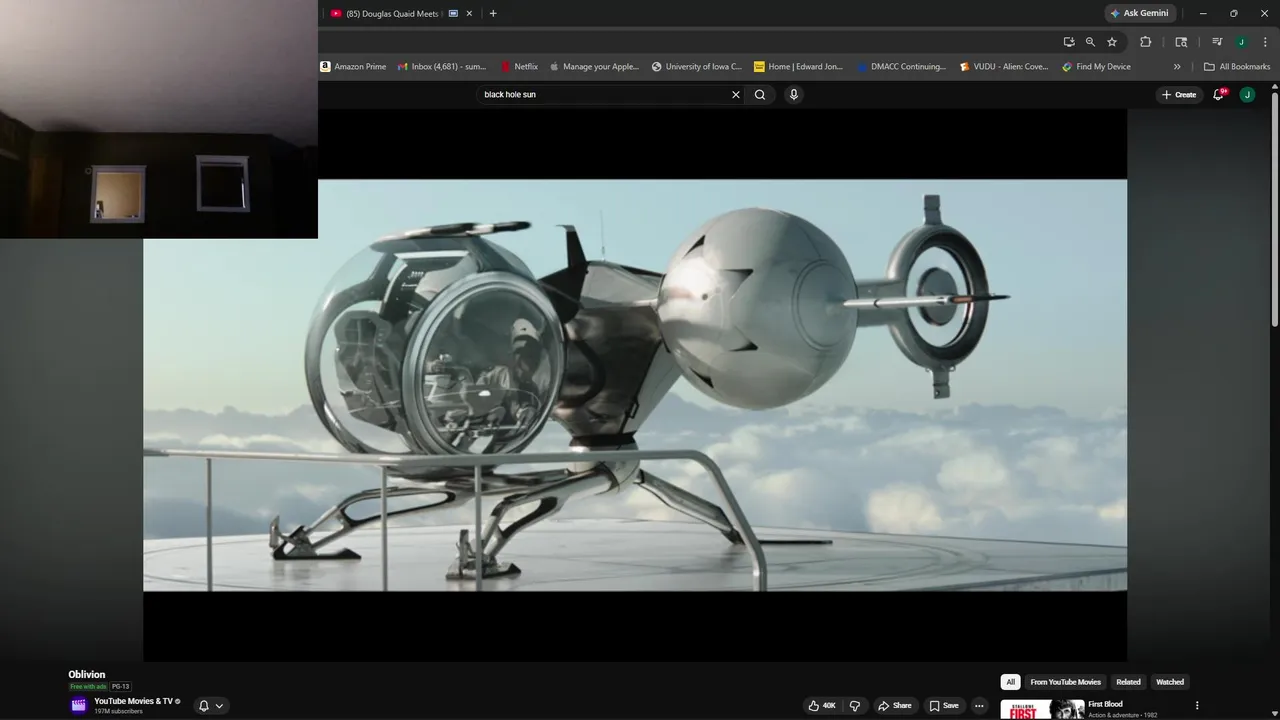Image resolution: width=1280 pixels, height=720 pixels.
Task: Click the Oblivion video title
Action: click(x=87, y=675)
